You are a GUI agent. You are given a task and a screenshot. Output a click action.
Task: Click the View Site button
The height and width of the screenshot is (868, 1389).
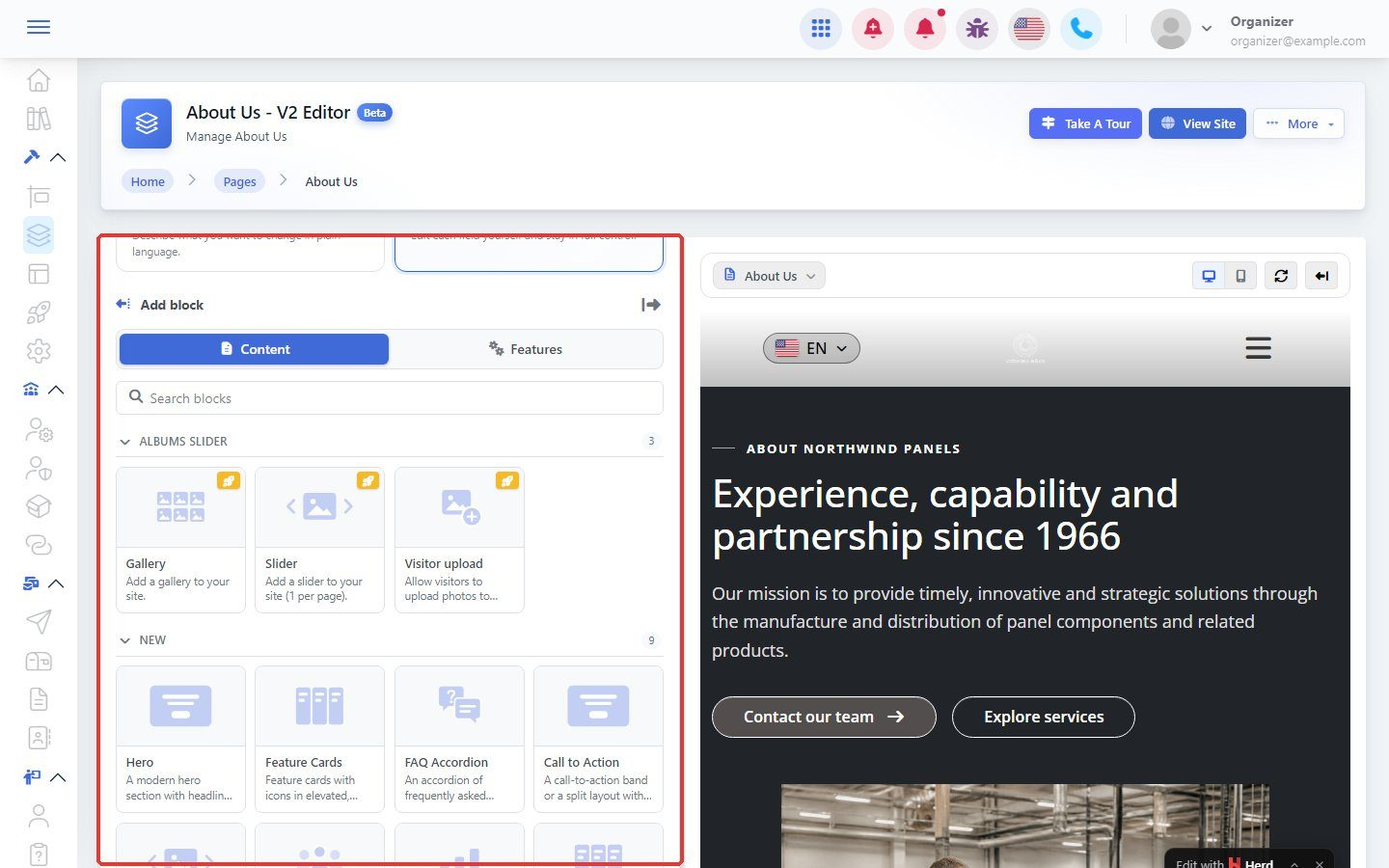[1198, 123]
